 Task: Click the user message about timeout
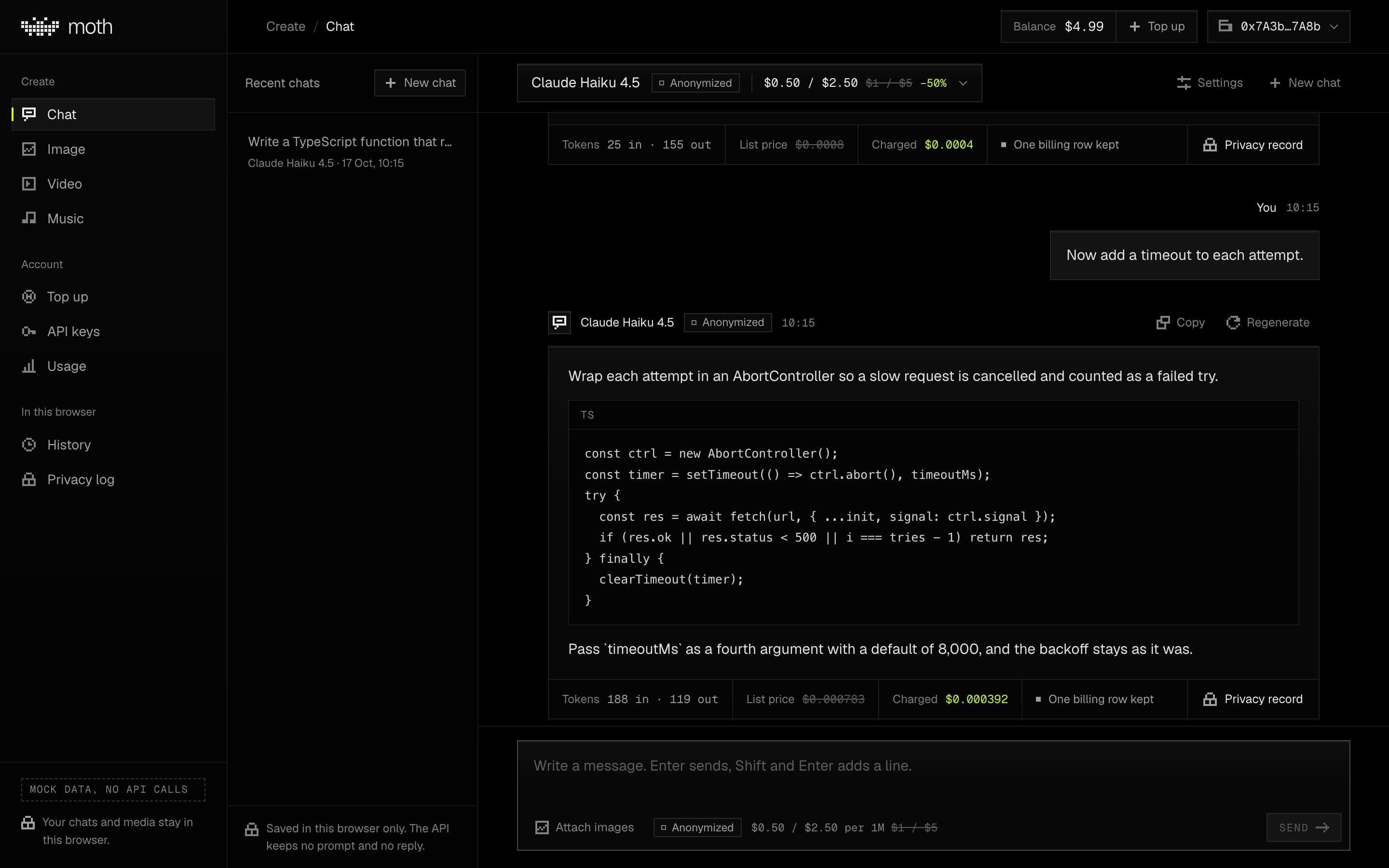(1184, 256)
